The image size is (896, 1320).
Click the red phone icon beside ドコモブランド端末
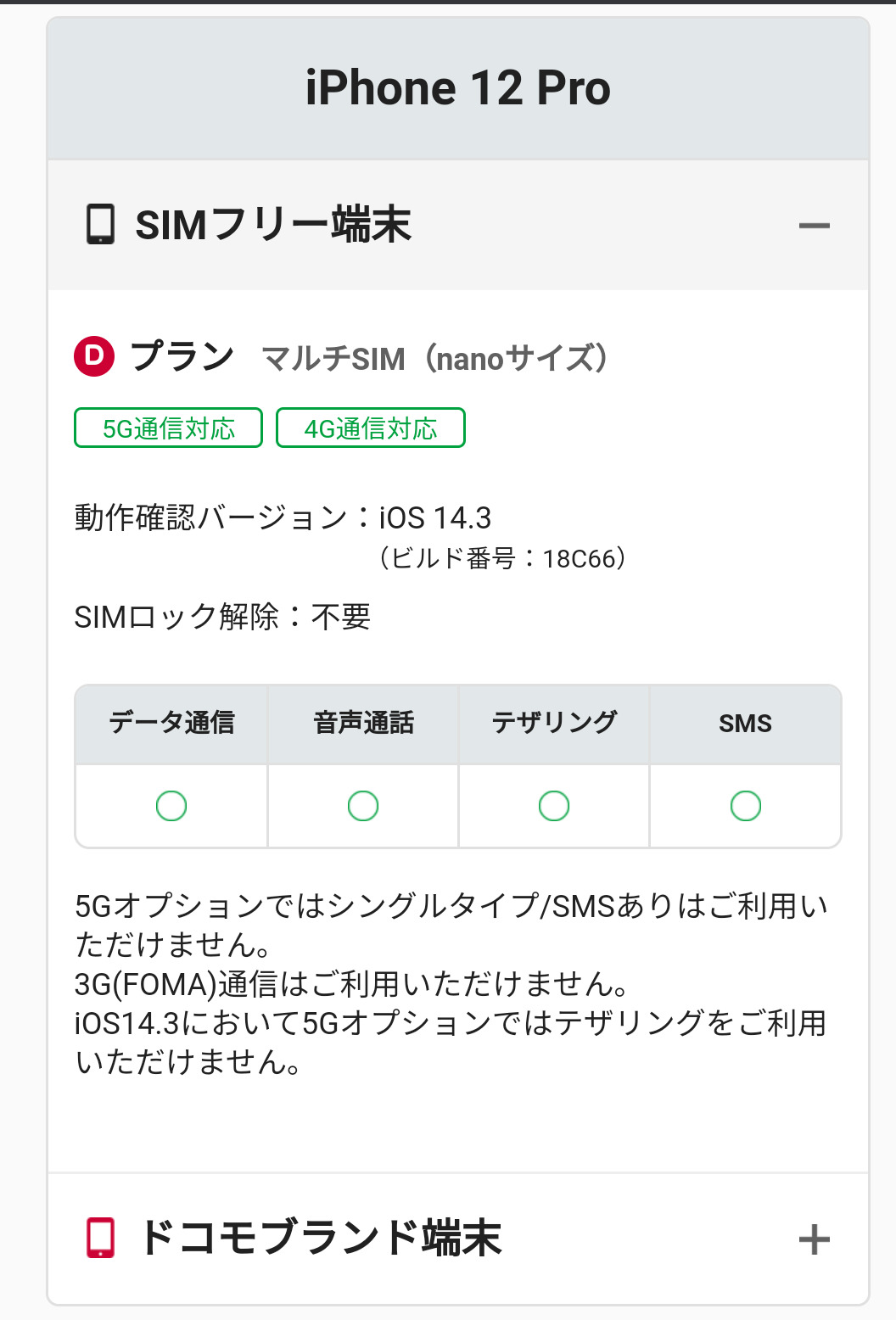(x=101, y=1238)
